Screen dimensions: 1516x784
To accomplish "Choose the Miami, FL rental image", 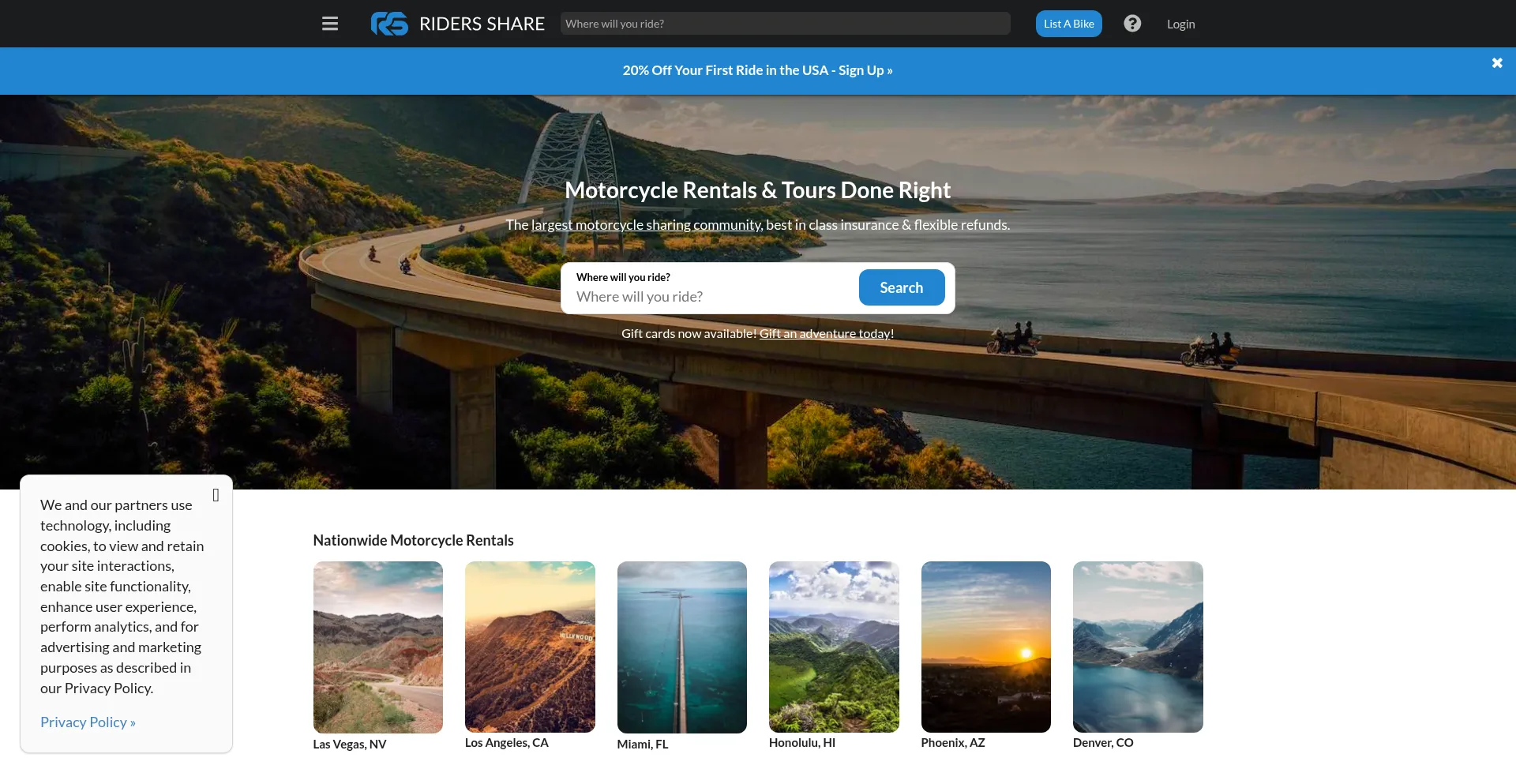I will (681, 647).
